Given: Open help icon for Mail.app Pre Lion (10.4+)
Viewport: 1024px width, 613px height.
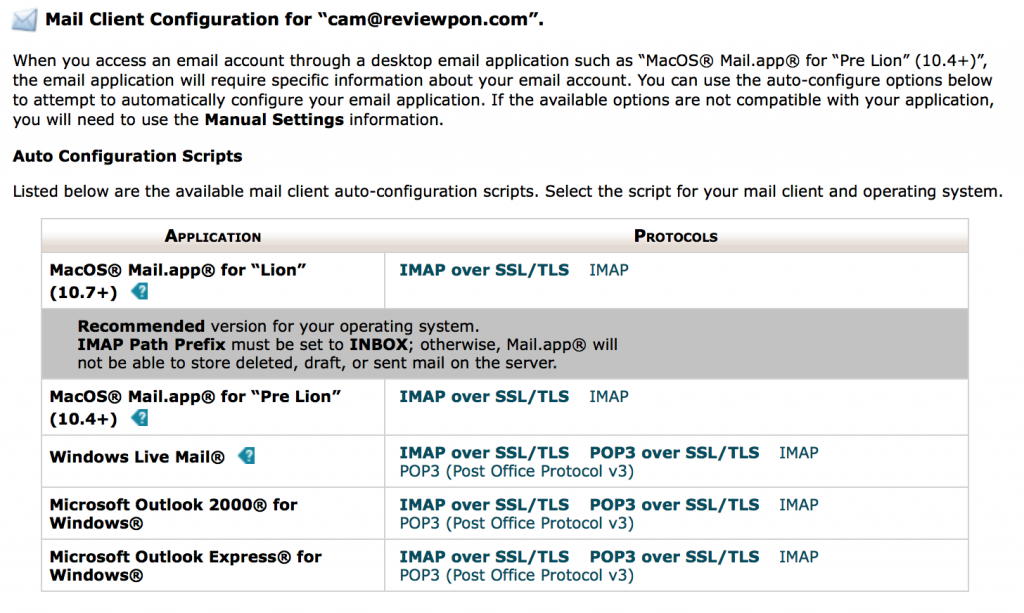Looking at the screenshot, I should coord(140,418).
